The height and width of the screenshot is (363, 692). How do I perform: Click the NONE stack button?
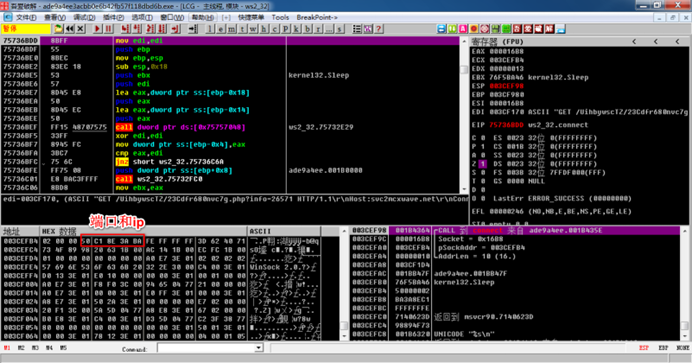point(682,348)
